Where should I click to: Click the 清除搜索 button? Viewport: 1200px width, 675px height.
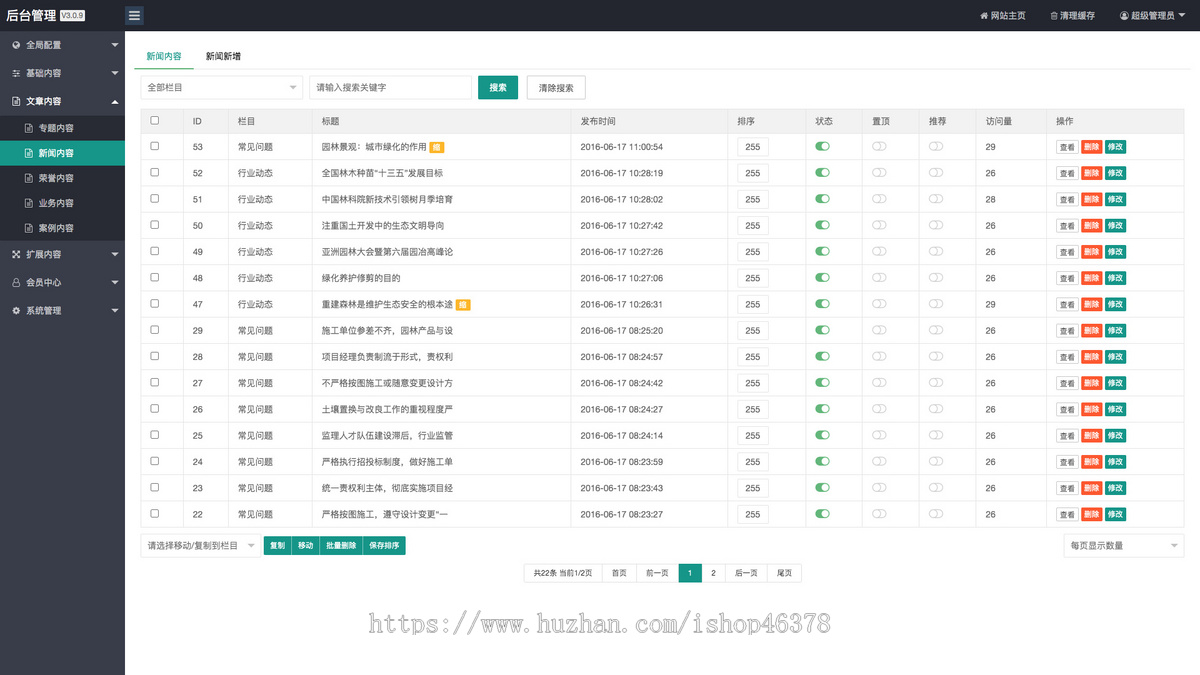click(556, 88)
